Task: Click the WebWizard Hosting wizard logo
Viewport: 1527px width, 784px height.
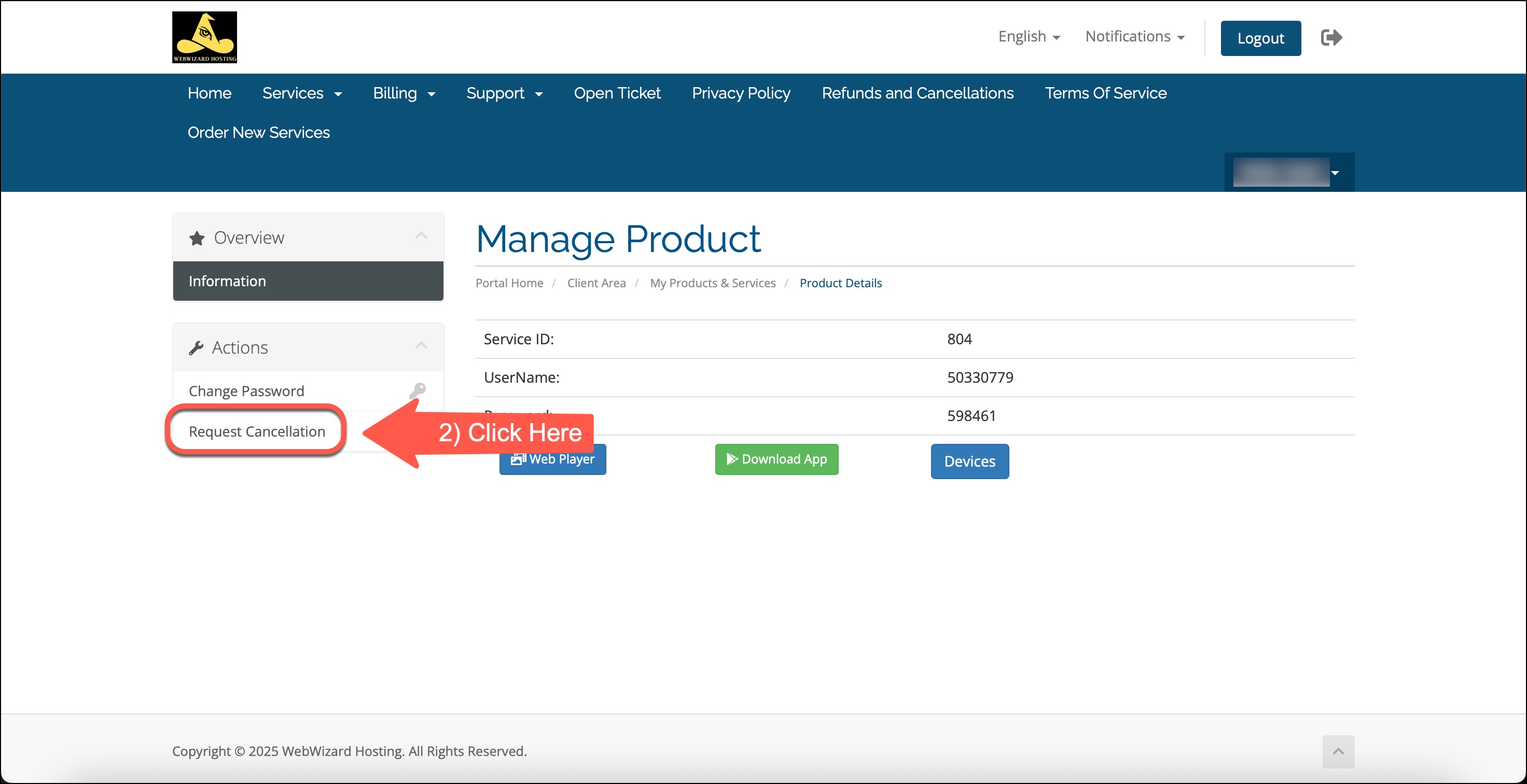Action: (x=204, y=37)
